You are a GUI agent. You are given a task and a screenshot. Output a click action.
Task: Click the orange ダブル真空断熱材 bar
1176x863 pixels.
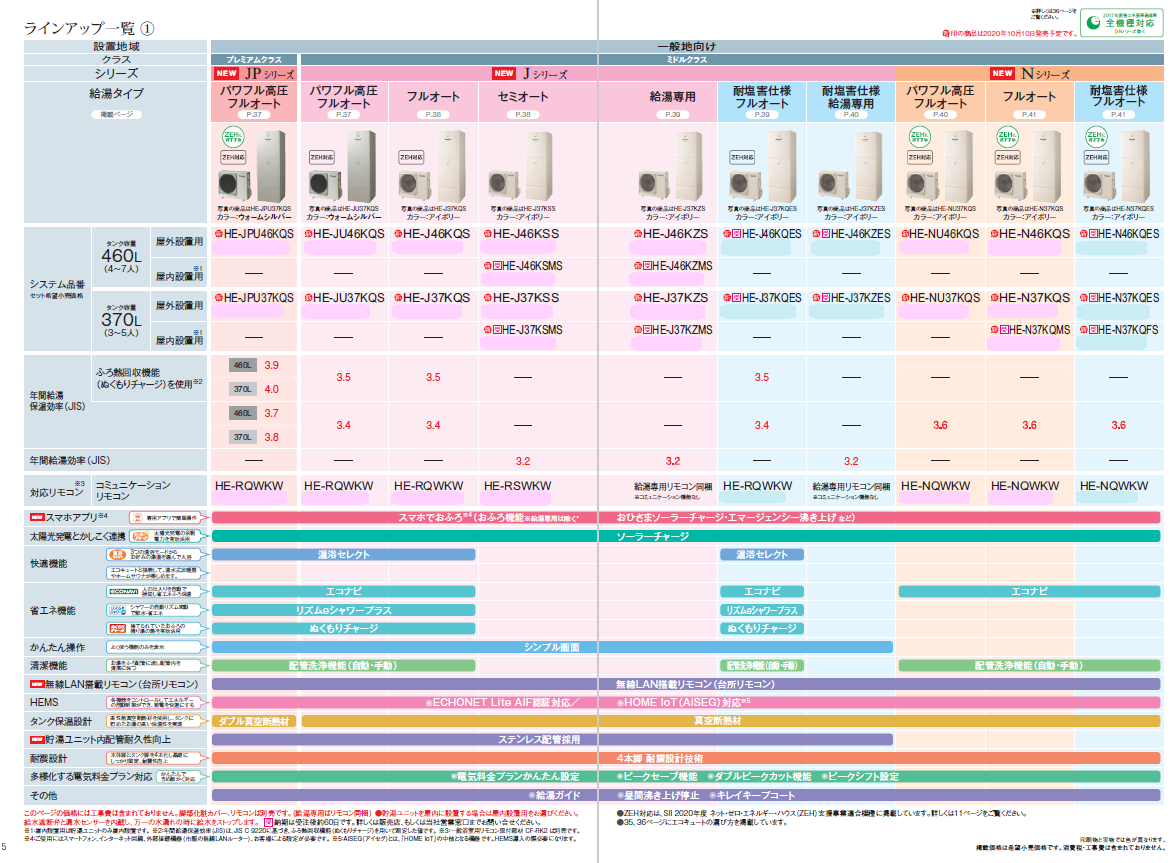point(254,721)
